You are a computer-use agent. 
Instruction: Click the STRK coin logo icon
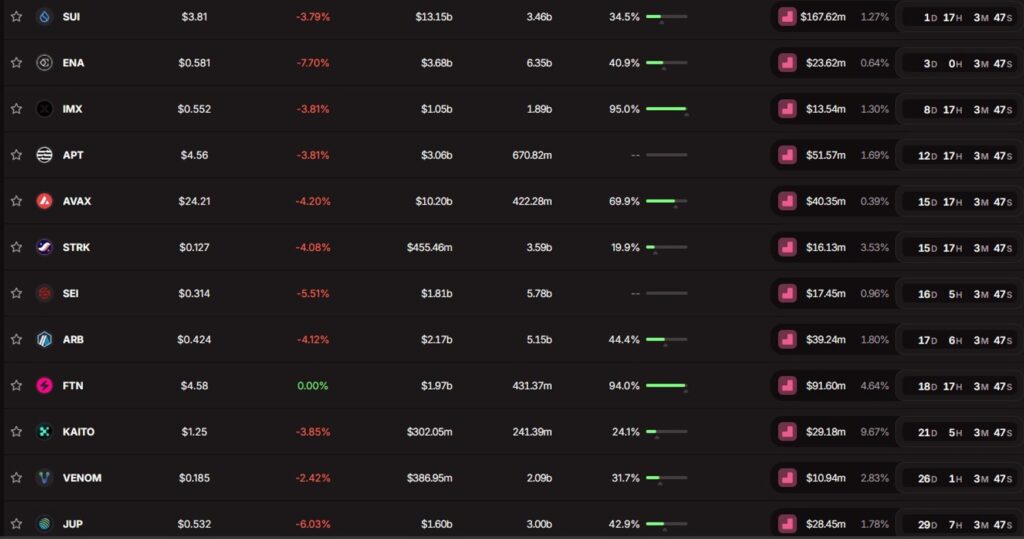pos(44,247)
